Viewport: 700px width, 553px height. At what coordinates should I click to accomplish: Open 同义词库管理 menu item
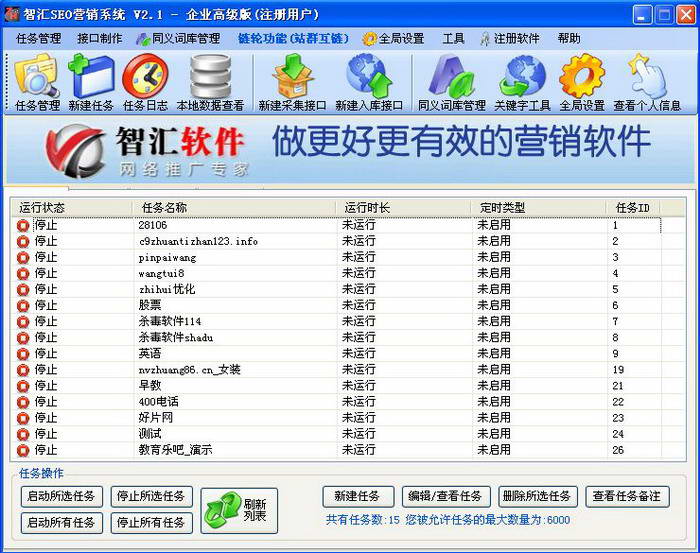pos(178,39)
